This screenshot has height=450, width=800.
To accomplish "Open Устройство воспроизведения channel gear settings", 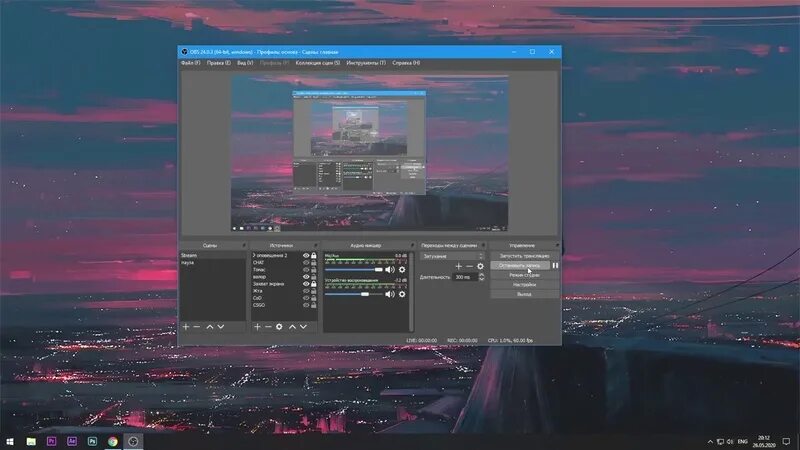I will point(402,294).
